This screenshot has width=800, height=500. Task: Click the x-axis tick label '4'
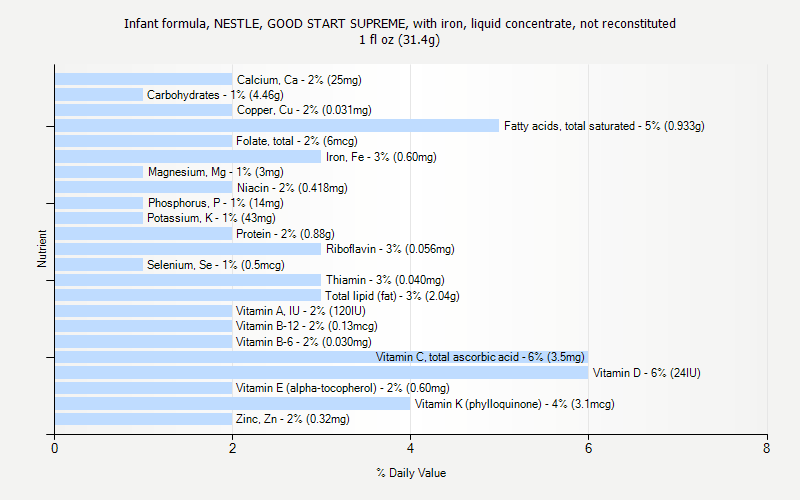(411, 448)
